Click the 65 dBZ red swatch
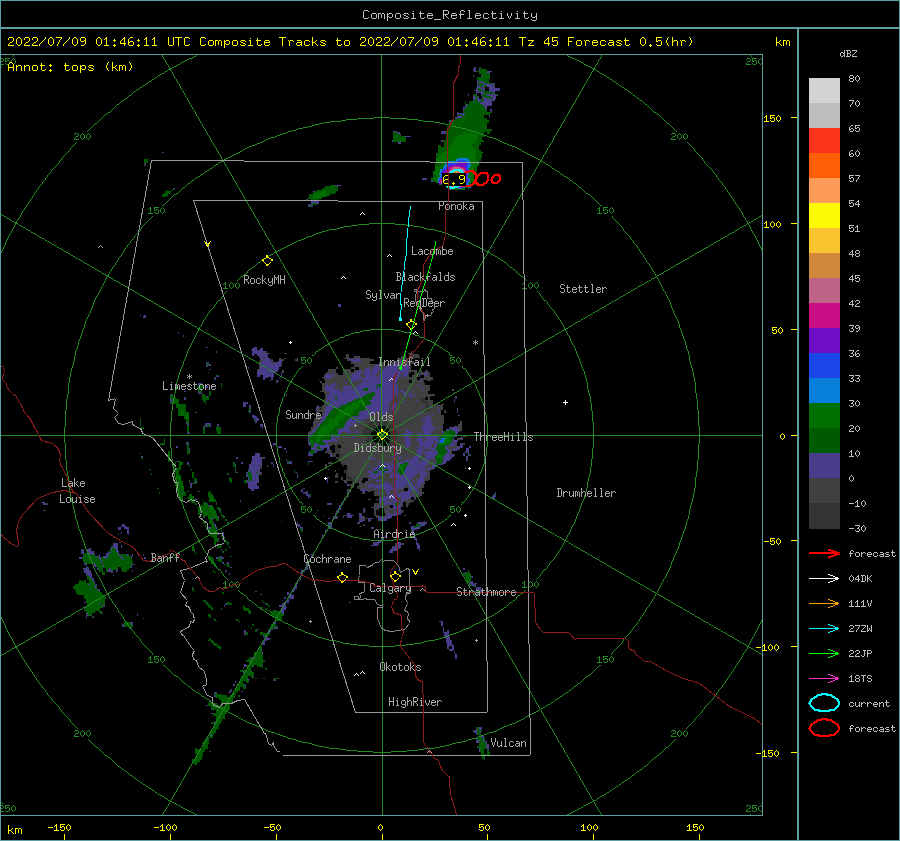The image size is (900, 841). point(824,140)
